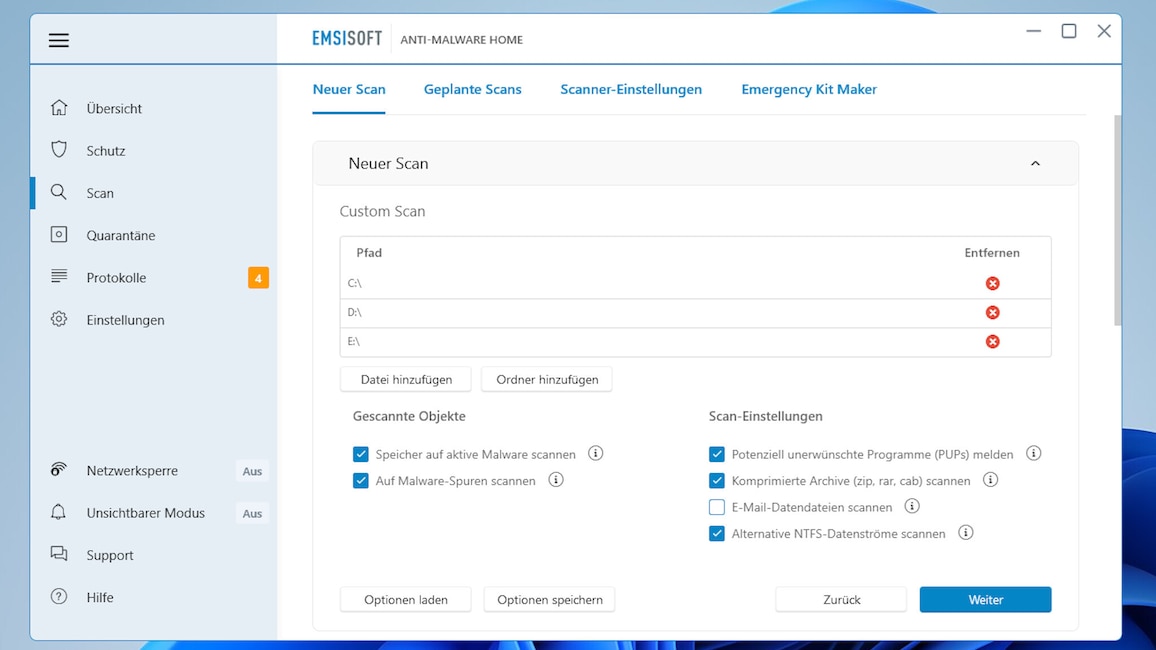Remove the E:\ path from scan
Screen dimensions: 1156x650
point(992,341)
